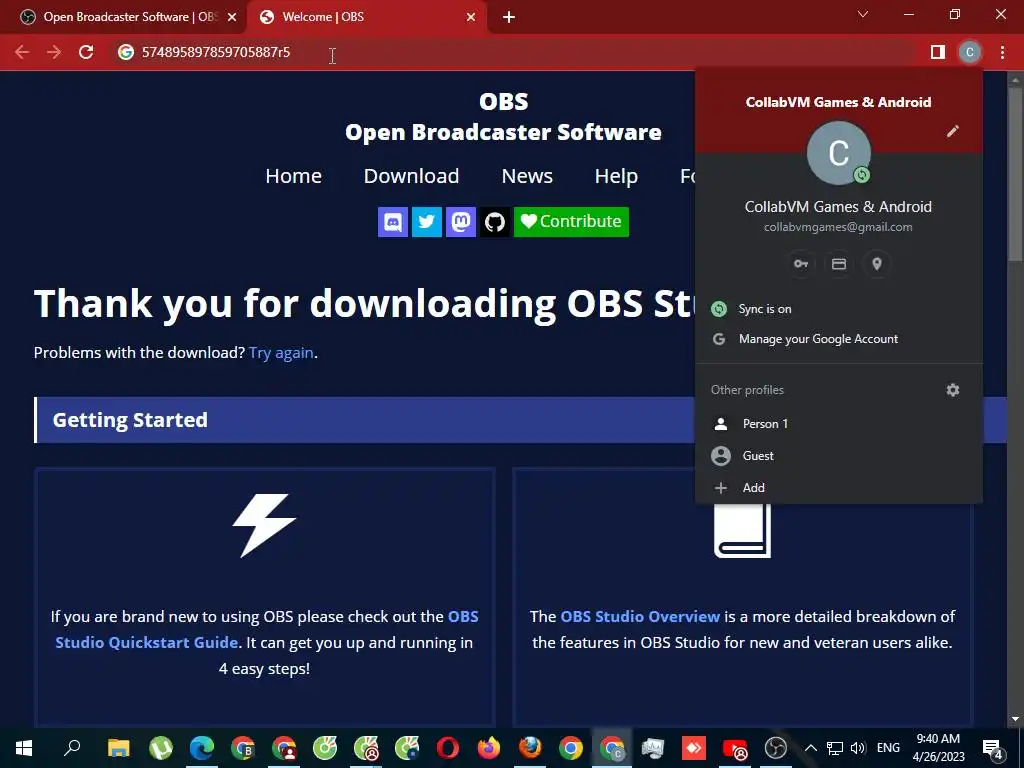Click the OBS page title heading

504,101
